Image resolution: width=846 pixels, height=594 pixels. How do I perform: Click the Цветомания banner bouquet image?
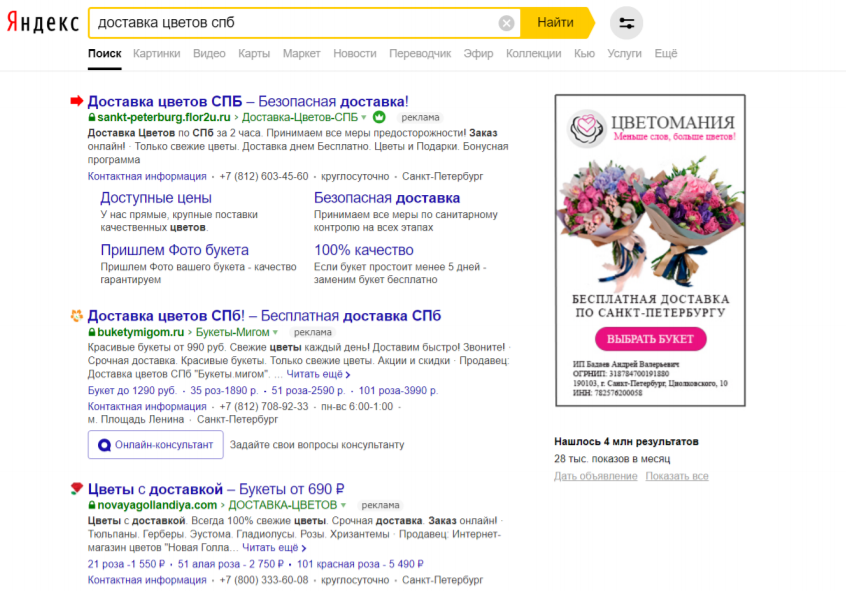point(650,221)
